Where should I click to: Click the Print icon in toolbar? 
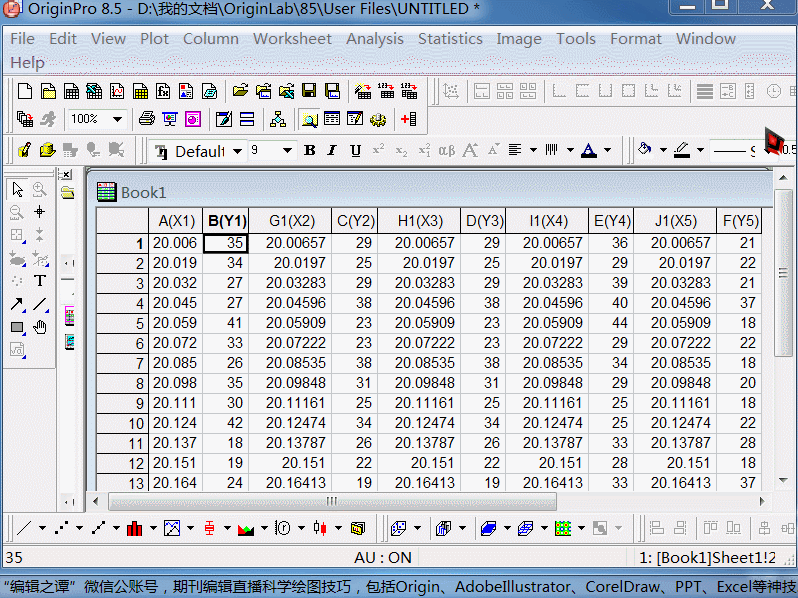[147, 119]
